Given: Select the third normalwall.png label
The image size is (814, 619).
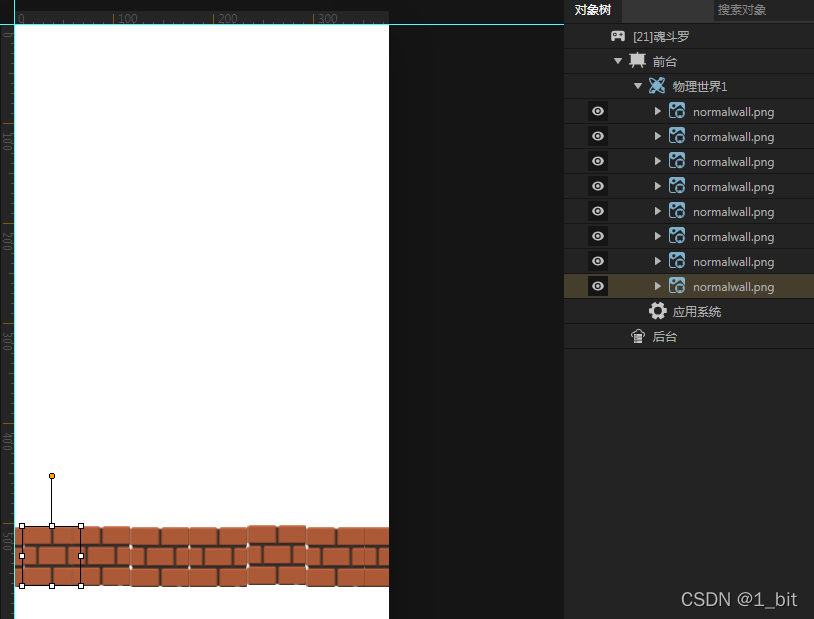Looking at the screenshot, I should click(x=734, y=162).
